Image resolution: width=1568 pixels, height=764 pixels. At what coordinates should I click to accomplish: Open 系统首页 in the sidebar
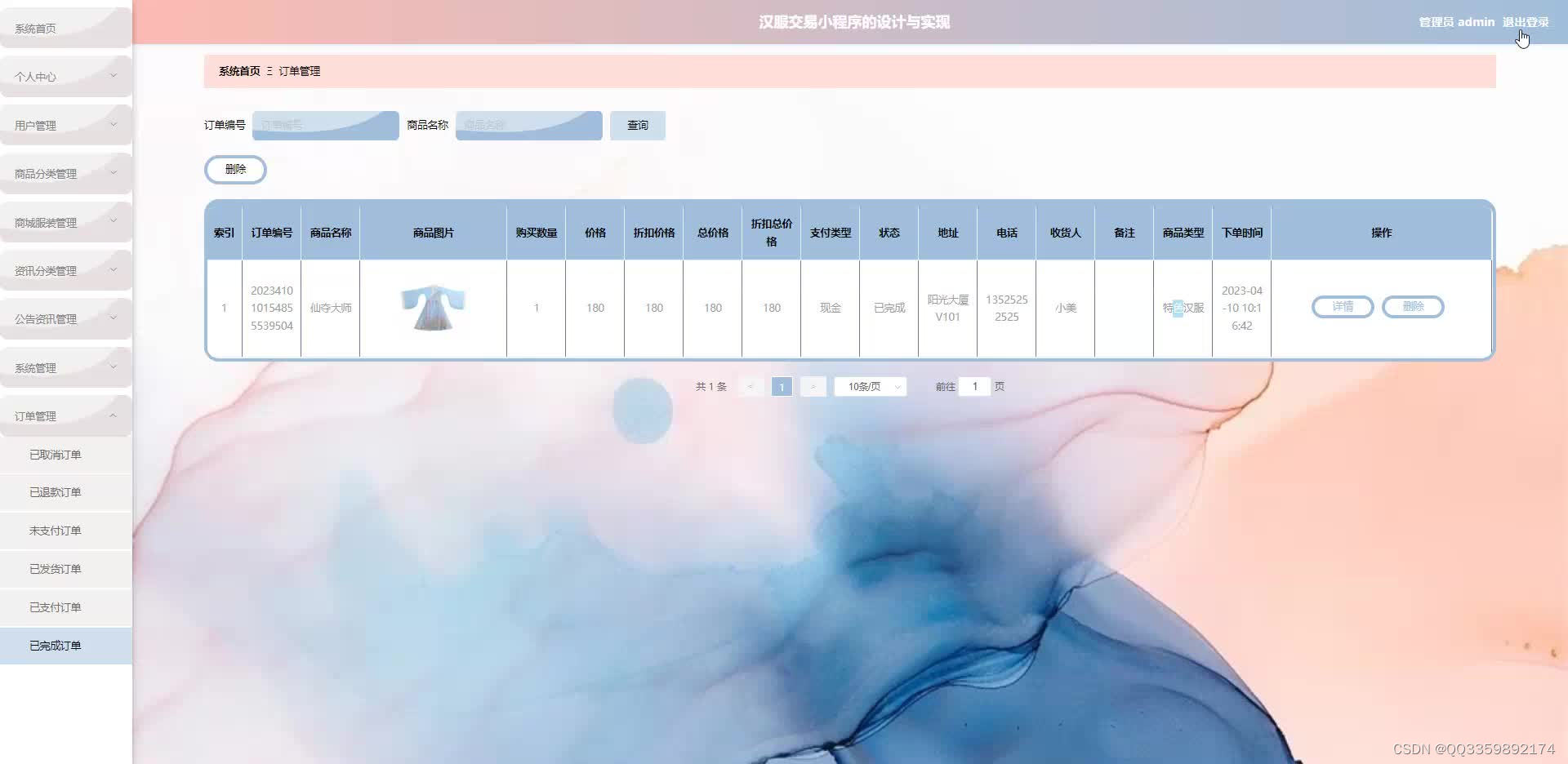[65, 29]
